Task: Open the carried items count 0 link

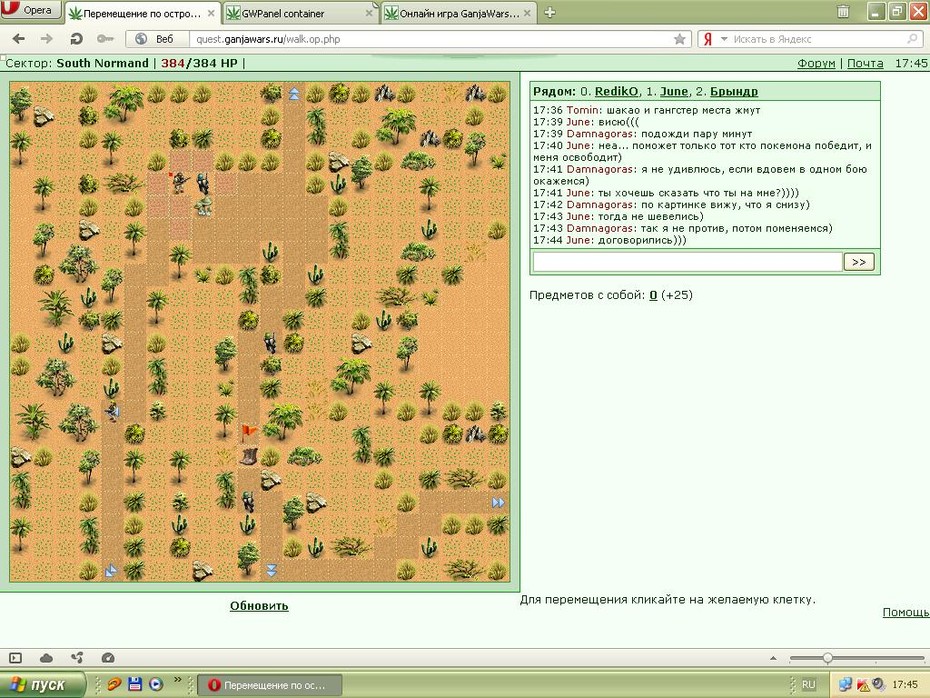Action: tap(653, 295)
